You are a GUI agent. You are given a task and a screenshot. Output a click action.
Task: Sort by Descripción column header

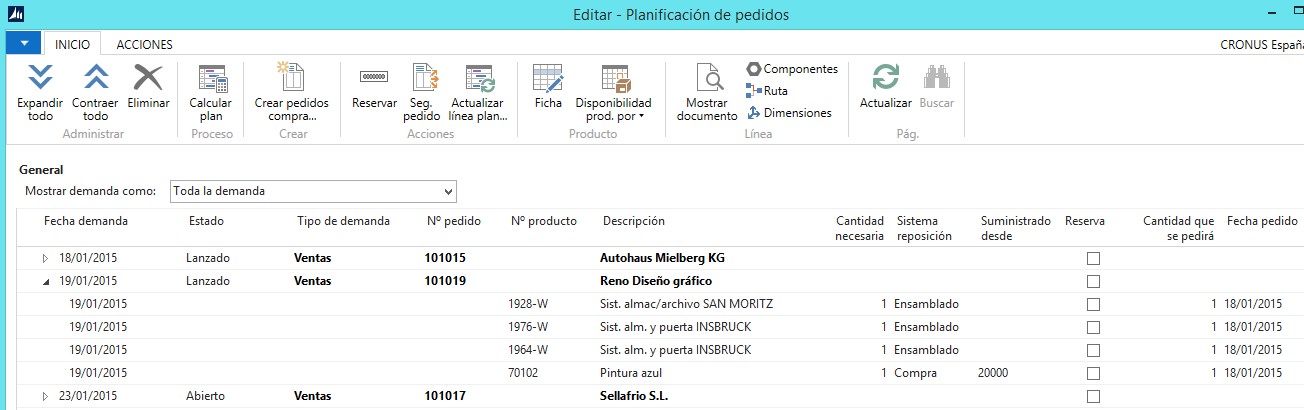coord(634,221)
